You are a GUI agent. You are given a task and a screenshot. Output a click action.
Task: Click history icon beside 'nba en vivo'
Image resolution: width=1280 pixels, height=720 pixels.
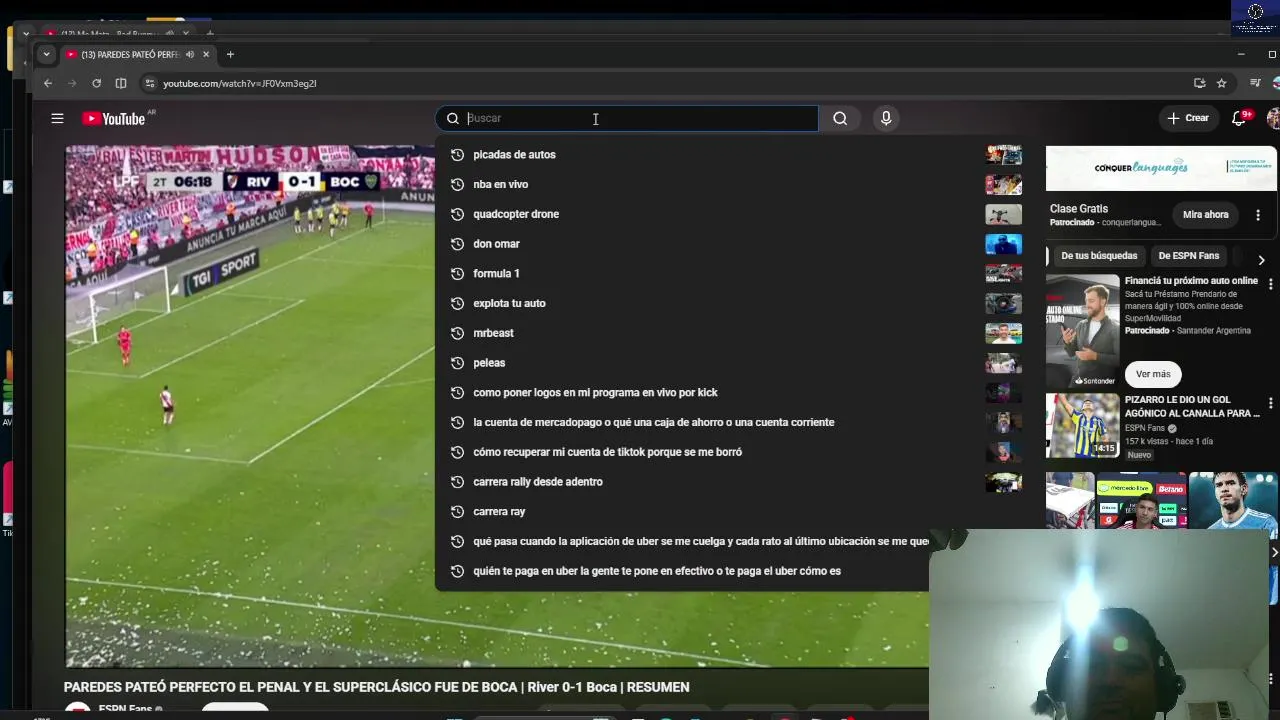(x=458, y=184)
